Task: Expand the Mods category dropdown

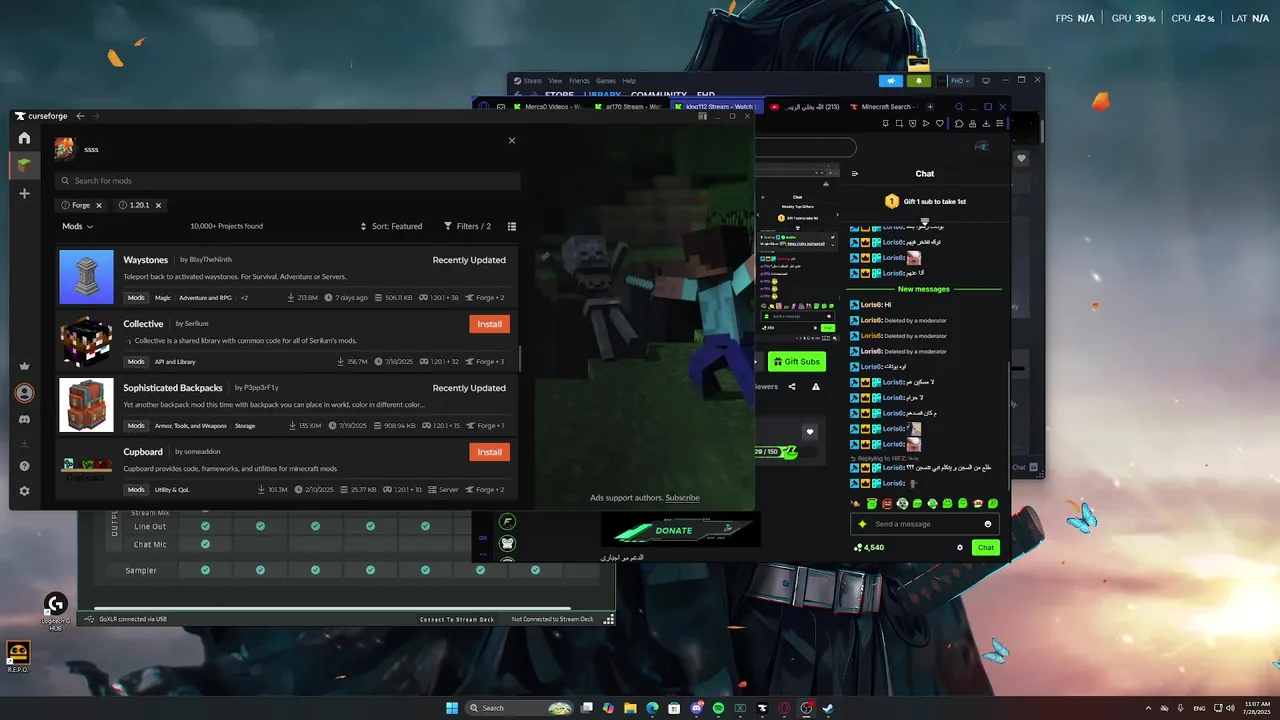Action: [77, 226]
